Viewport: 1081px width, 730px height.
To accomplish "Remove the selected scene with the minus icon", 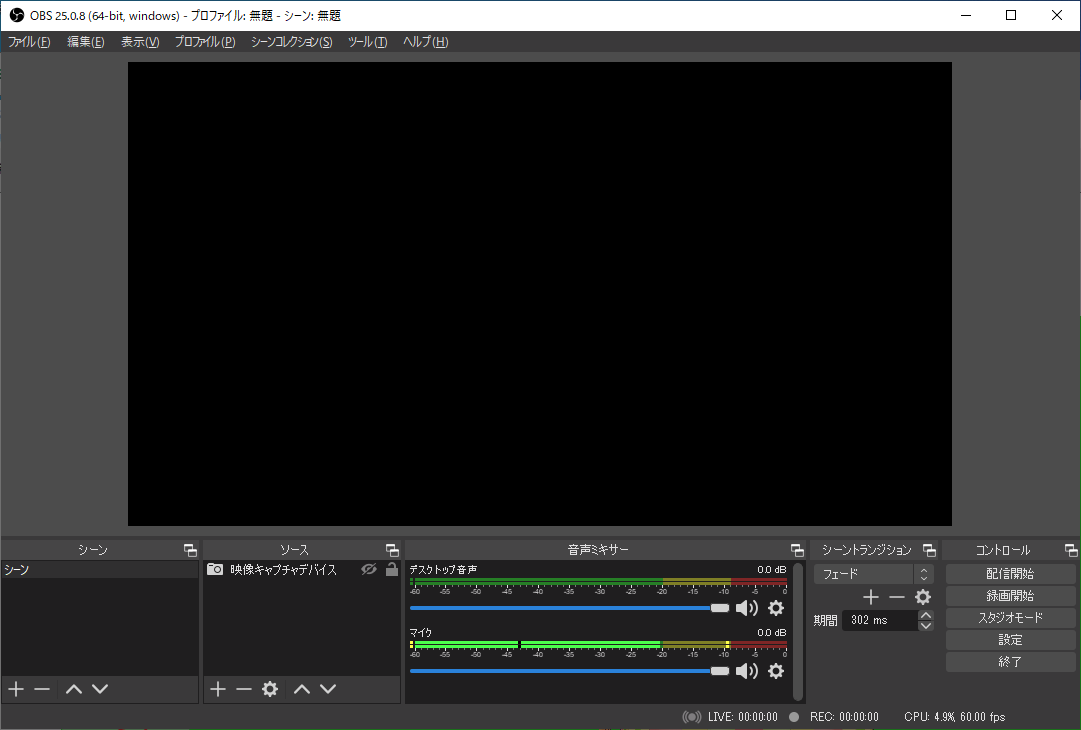I will coord(42,689).
